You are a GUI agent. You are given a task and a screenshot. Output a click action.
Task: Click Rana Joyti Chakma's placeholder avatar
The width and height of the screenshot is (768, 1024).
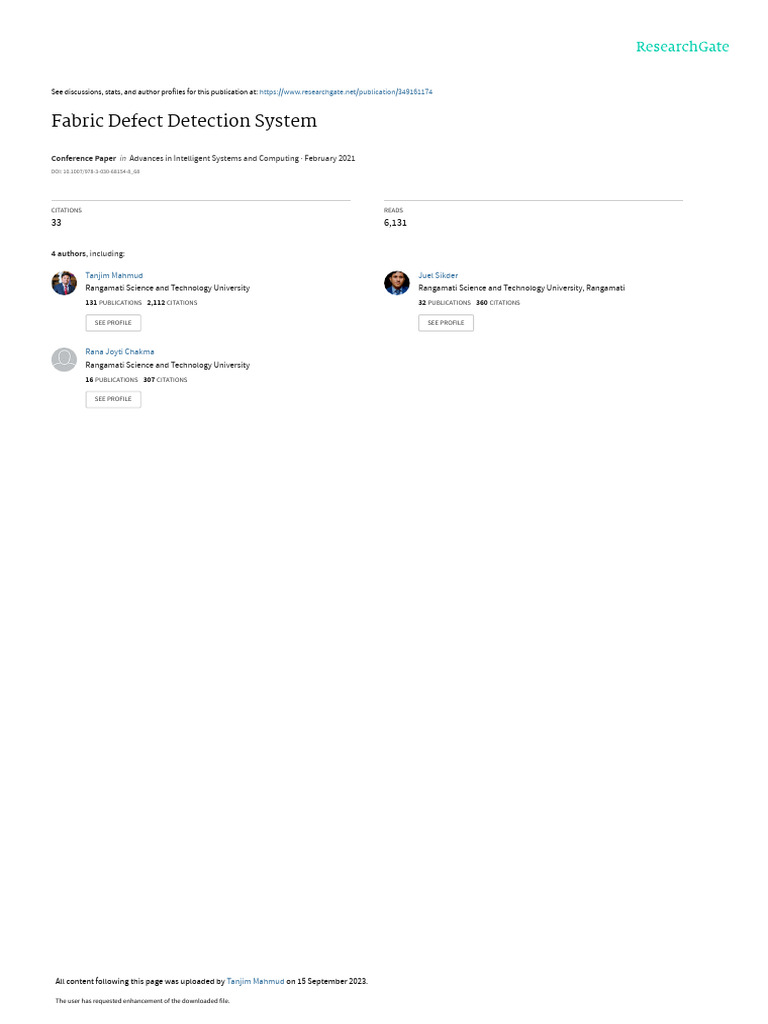point(64,360)
